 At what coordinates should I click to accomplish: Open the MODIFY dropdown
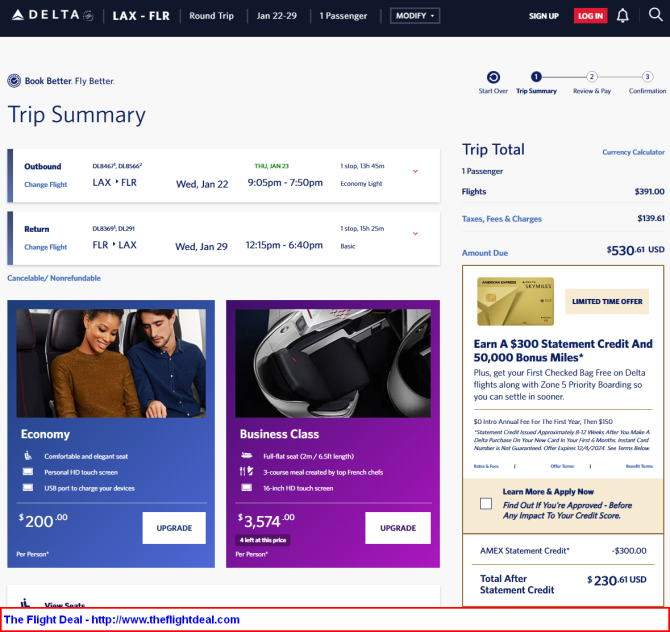[x=415, y=16]
